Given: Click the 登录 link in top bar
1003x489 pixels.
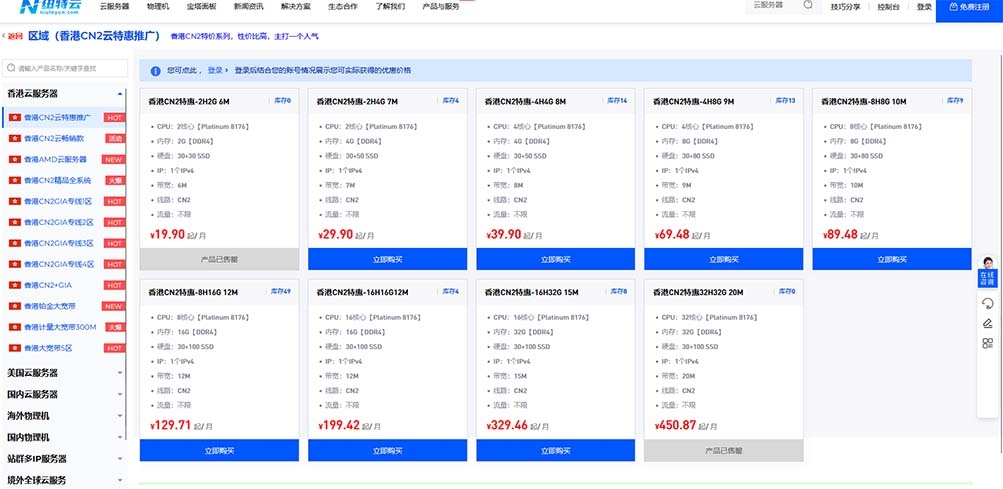Looking at the screenshot, I should point(924,7).
